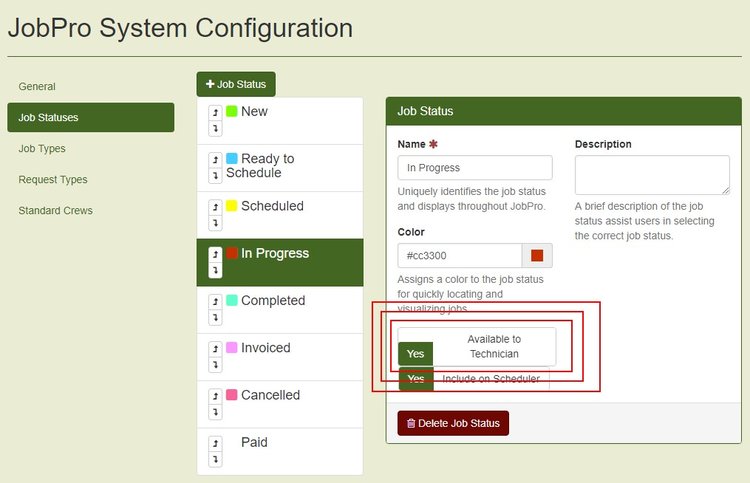Screen dimensions: 750x483
Task: Select the Completed job status
Action: (x=272, y=301)
